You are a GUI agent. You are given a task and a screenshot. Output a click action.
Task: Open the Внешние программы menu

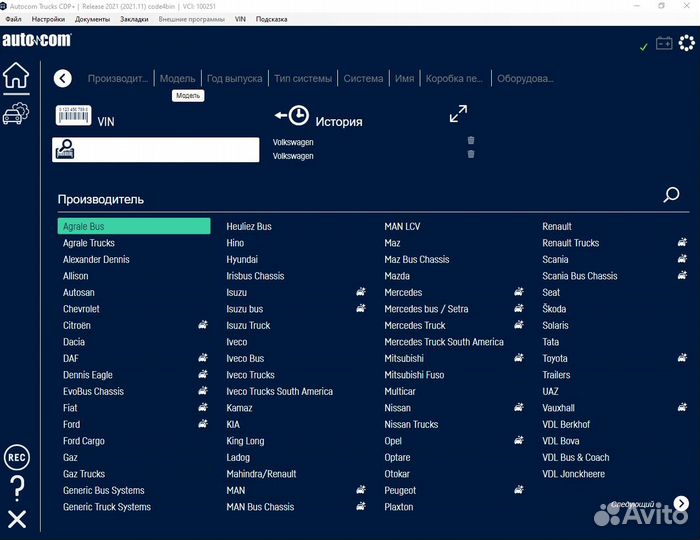192,19
